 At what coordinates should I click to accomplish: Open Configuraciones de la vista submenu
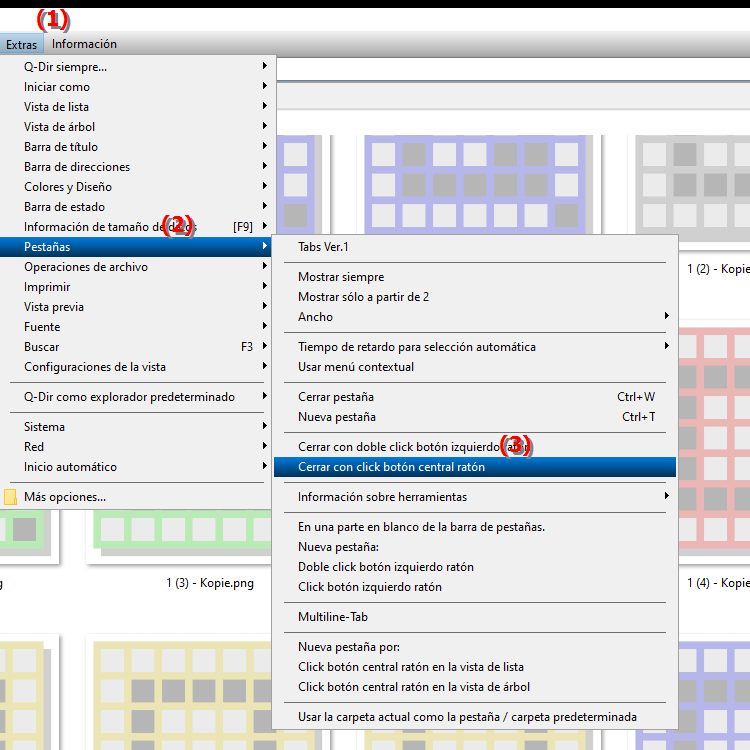pos(136,367)
